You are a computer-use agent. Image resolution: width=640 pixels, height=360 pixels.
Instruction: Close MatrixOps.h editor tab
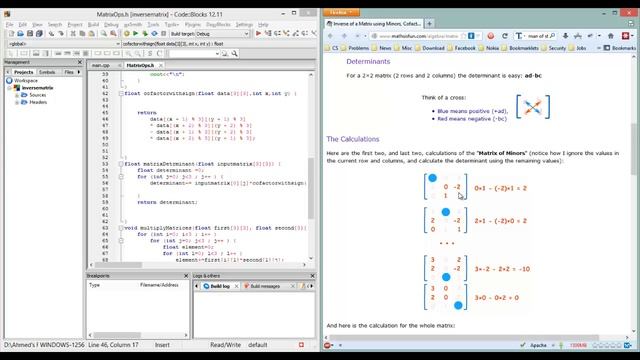point(161,65)
